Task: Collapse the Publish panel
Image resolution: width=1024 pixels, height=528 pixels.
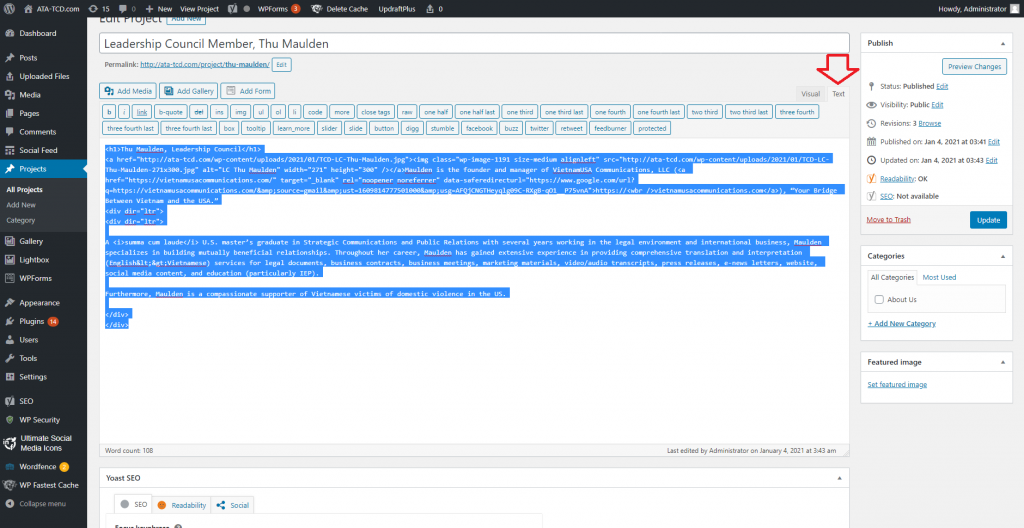Action: click(1004, 43)
